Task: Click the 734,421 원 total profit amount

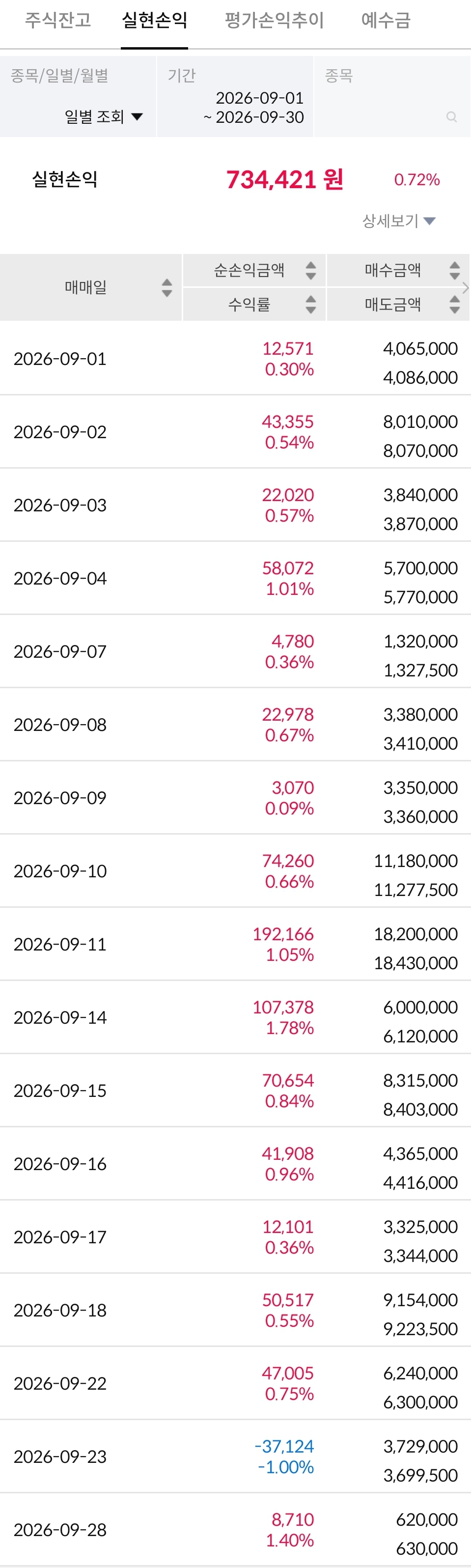Action: [285, 180]
